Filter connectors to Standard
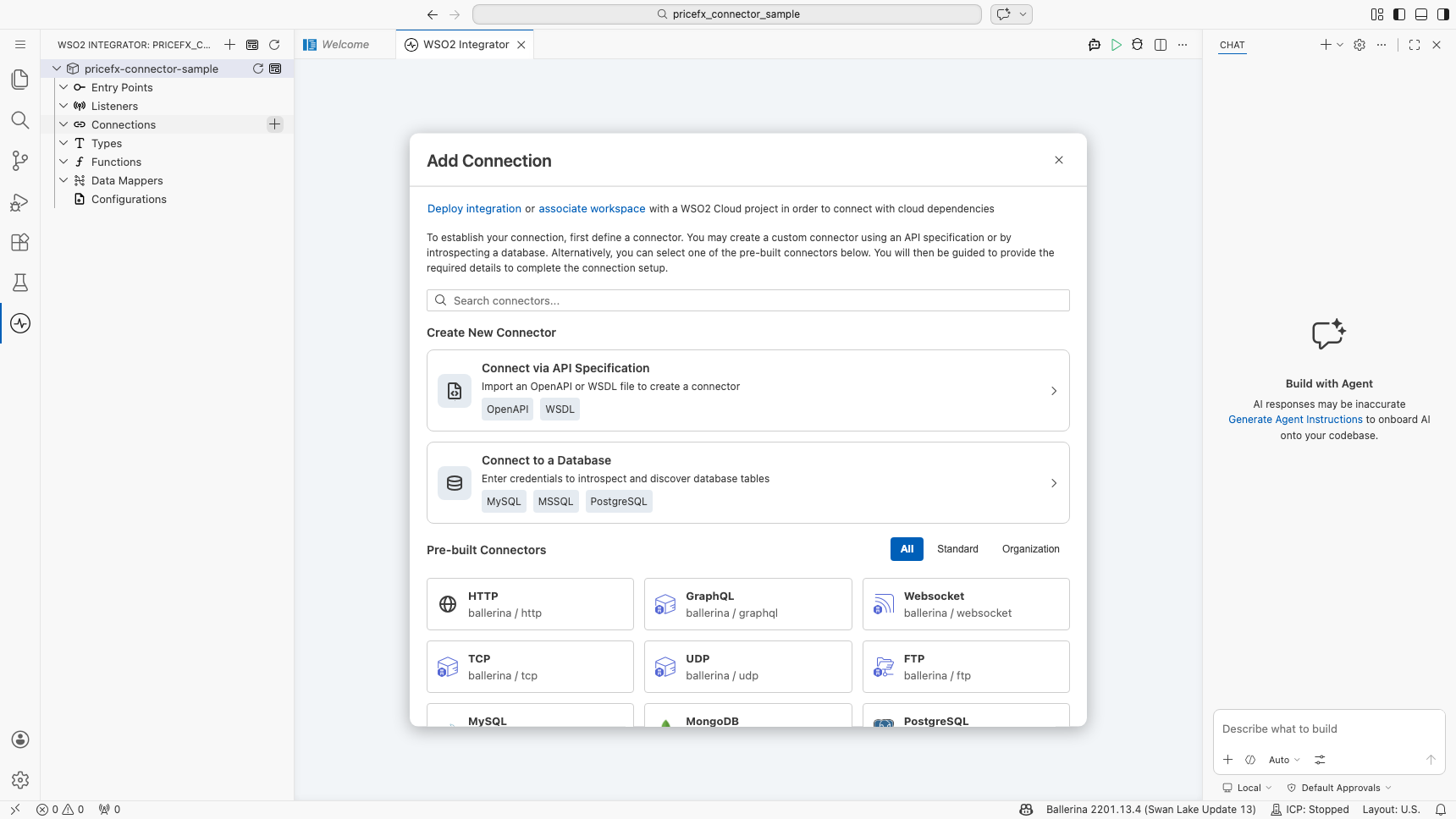The height and width of the screenshot is (819, 1456). click(x=957, y=549)
